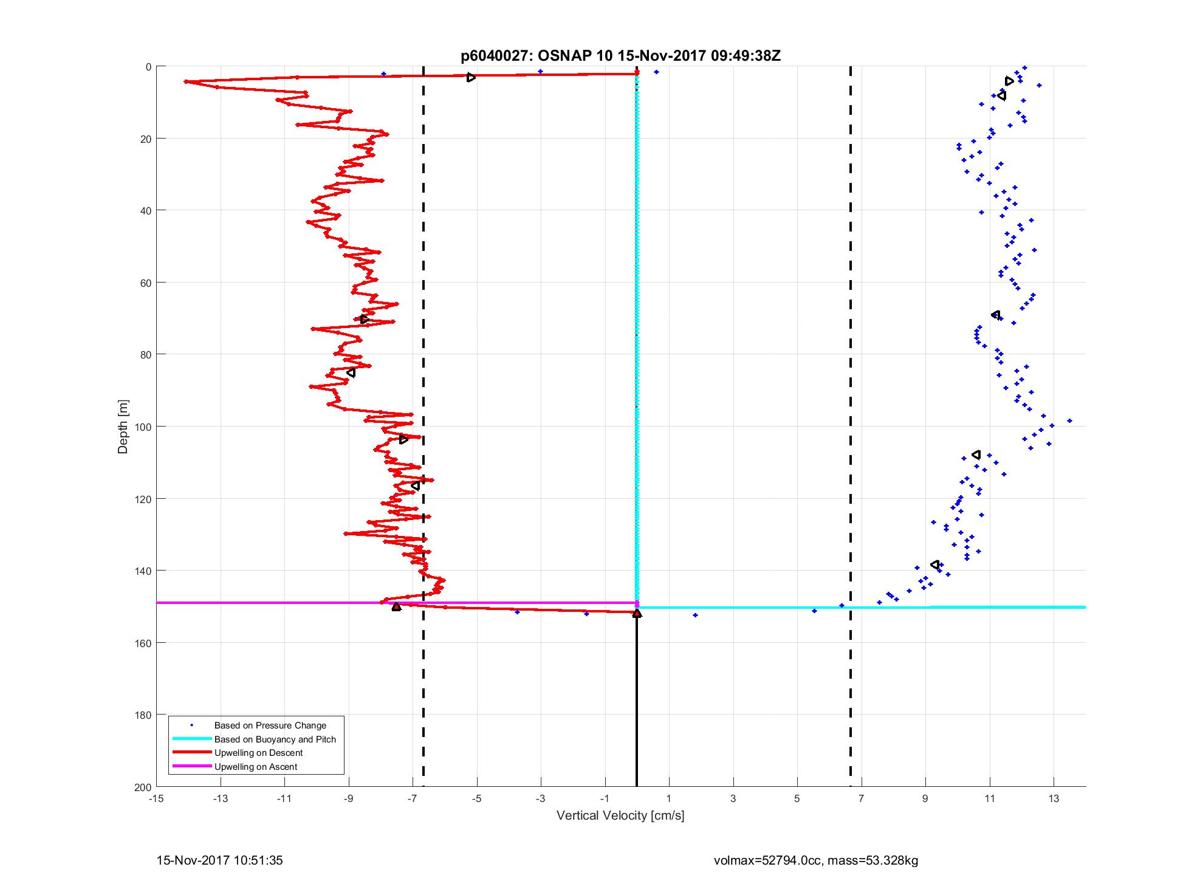Screen dimensions: 1200x885
Task: Click x-axis tick label "-5"
Action: point(476,799)
